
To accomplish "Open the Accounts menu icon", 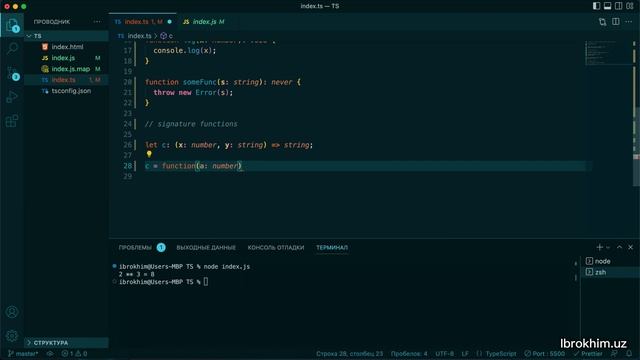I will [12, 312].
